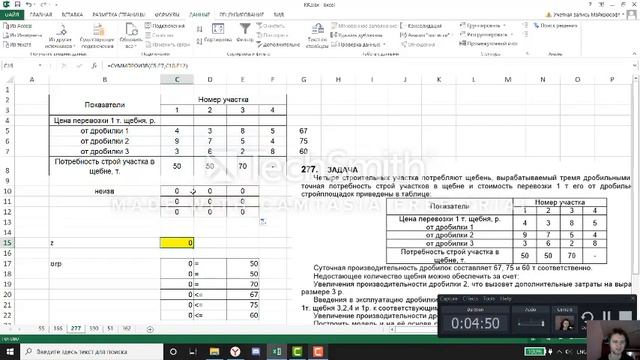Click the camera preview thumbnail in recorder
The width and height of the screenshot is (640, 360).
click(564, 324)
